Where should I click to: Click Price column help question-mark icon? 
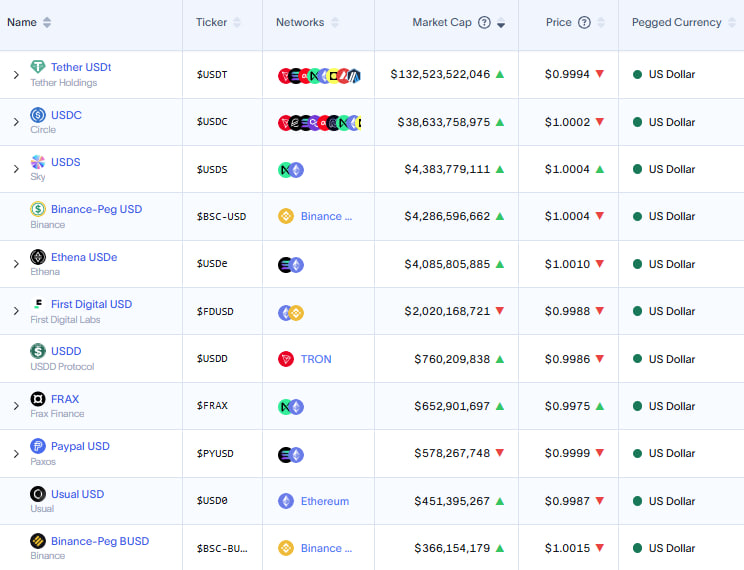584,22
